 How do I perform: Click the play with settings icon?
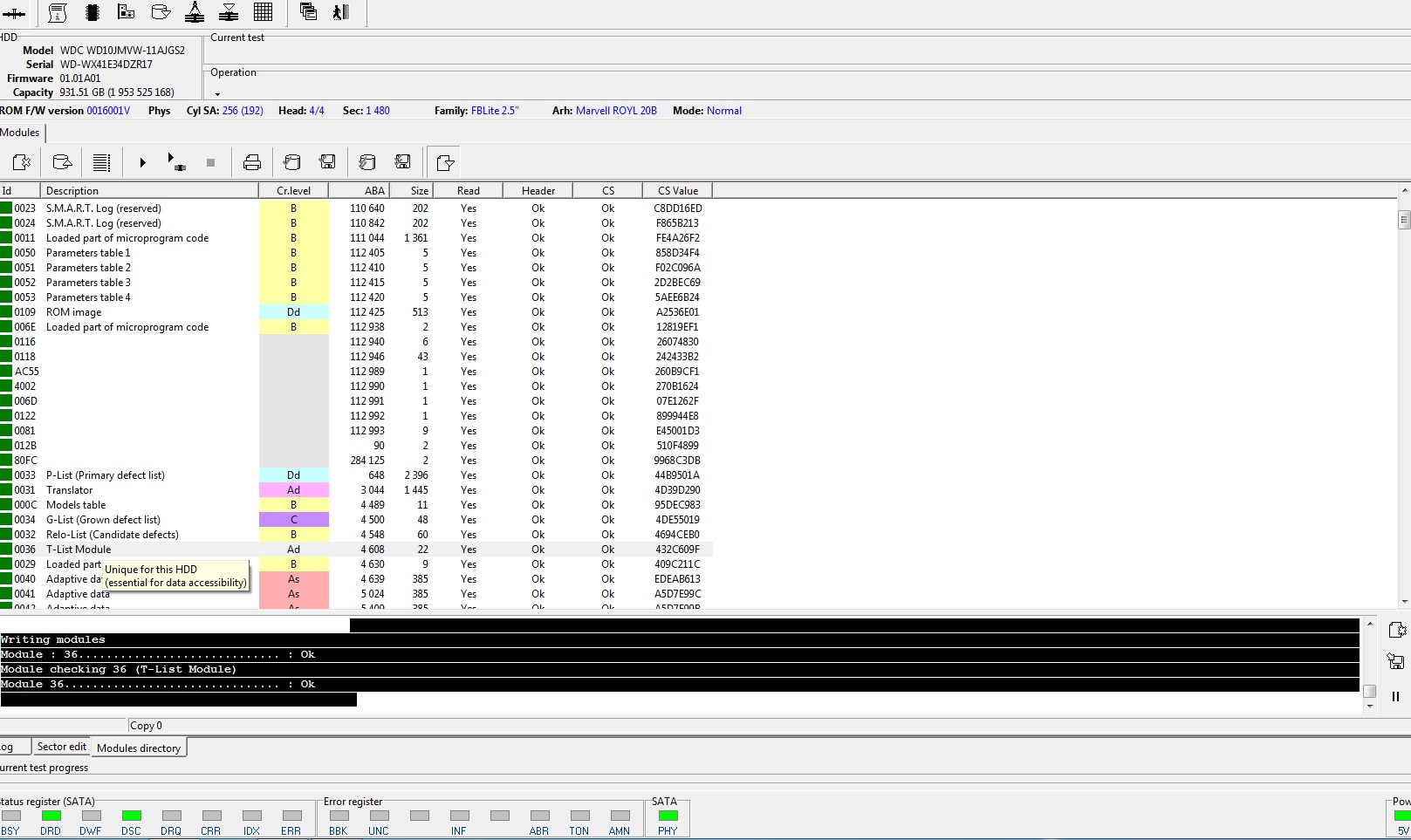click(176, 162)
